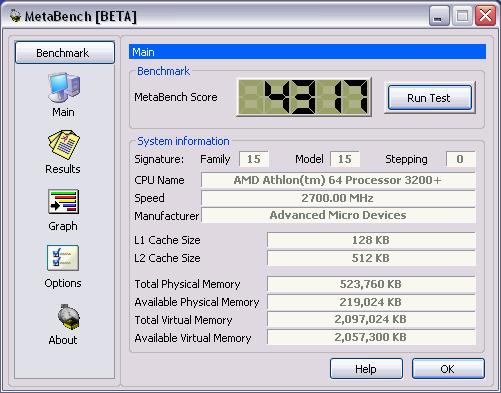This screenshot has height=393, width=501.
Task: Click the MetaBench [BETA] window title
Action: [x=81, y=16]
